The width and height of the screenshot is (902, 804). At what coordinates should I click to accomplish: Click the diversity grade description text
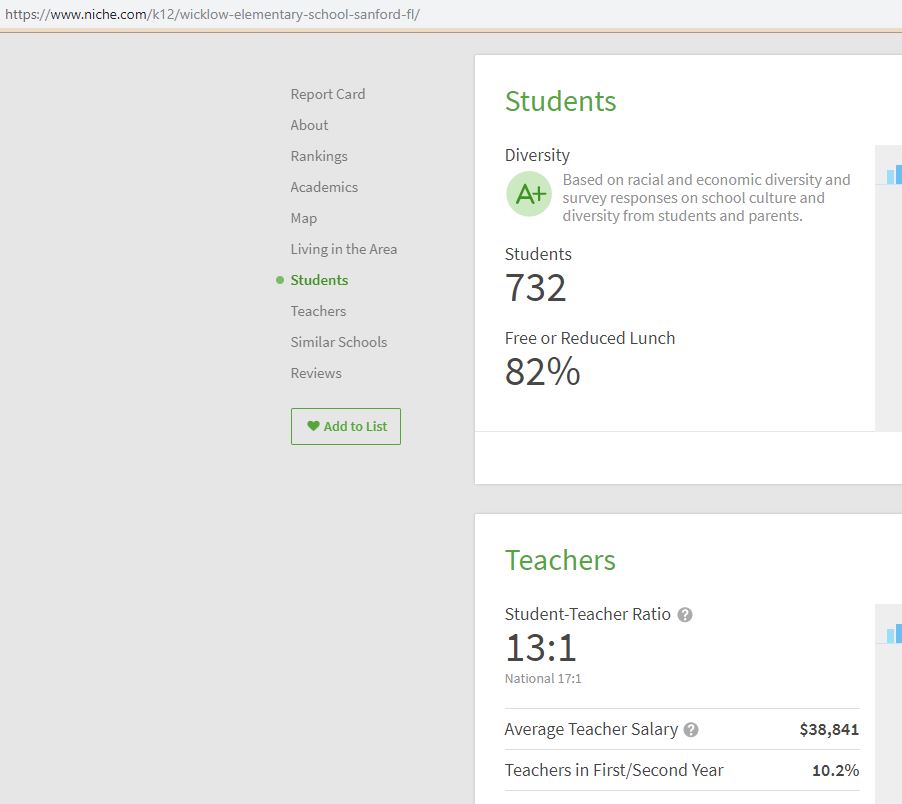pyautogui.click(x=706, y=198)
